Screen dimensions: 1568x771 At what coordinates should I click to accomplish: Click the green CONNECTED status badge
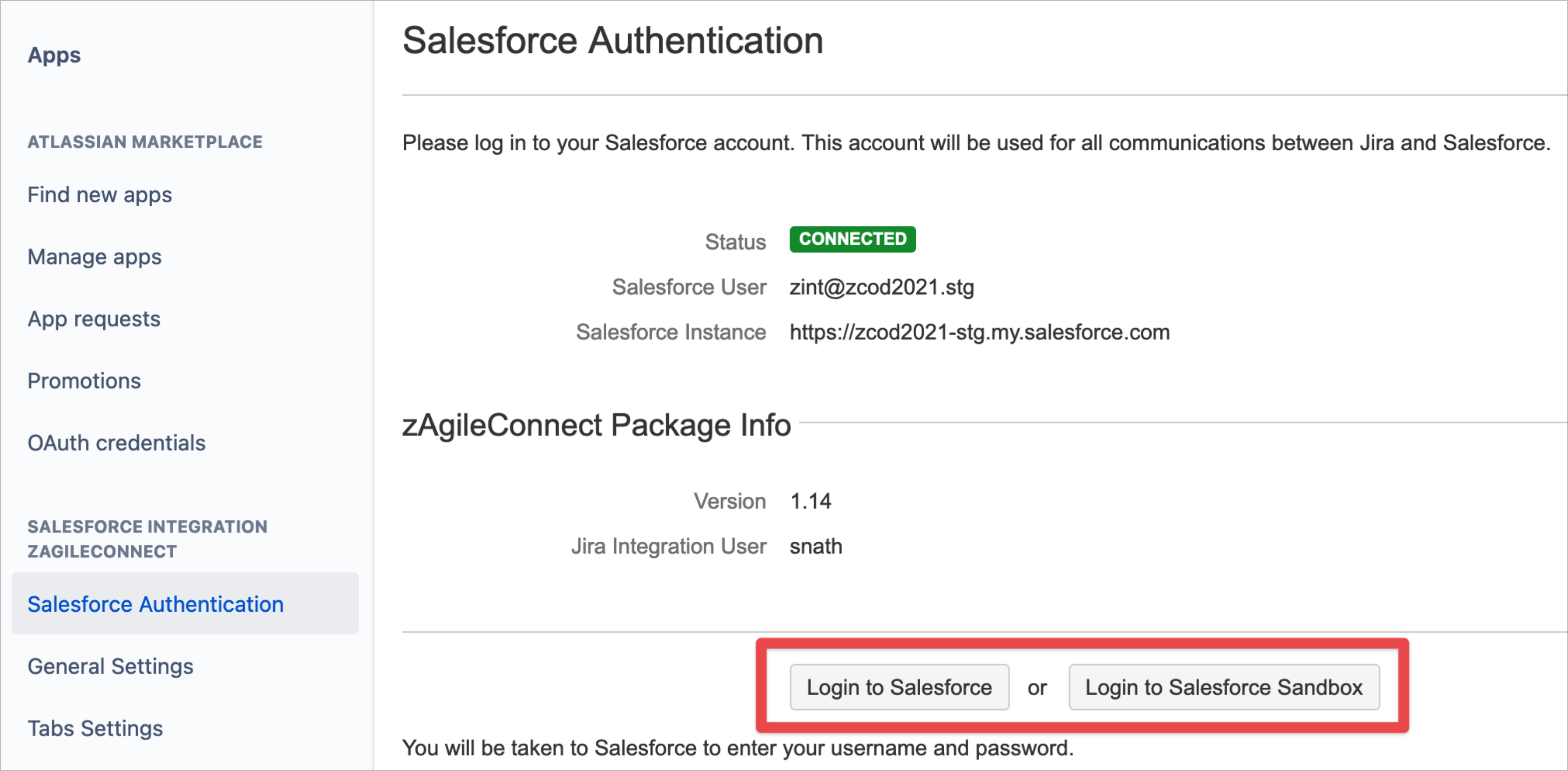tap(852, 239)
